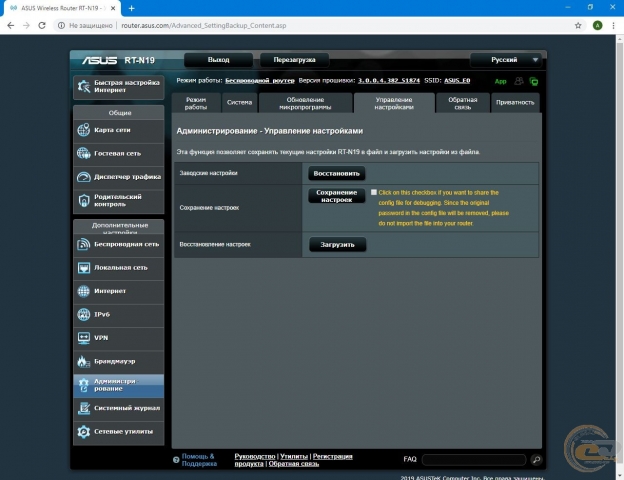The height and width of the screenshot is (480, 624).
Task: Click the footer Обратная связь link
Action: [x=294, y=464]
